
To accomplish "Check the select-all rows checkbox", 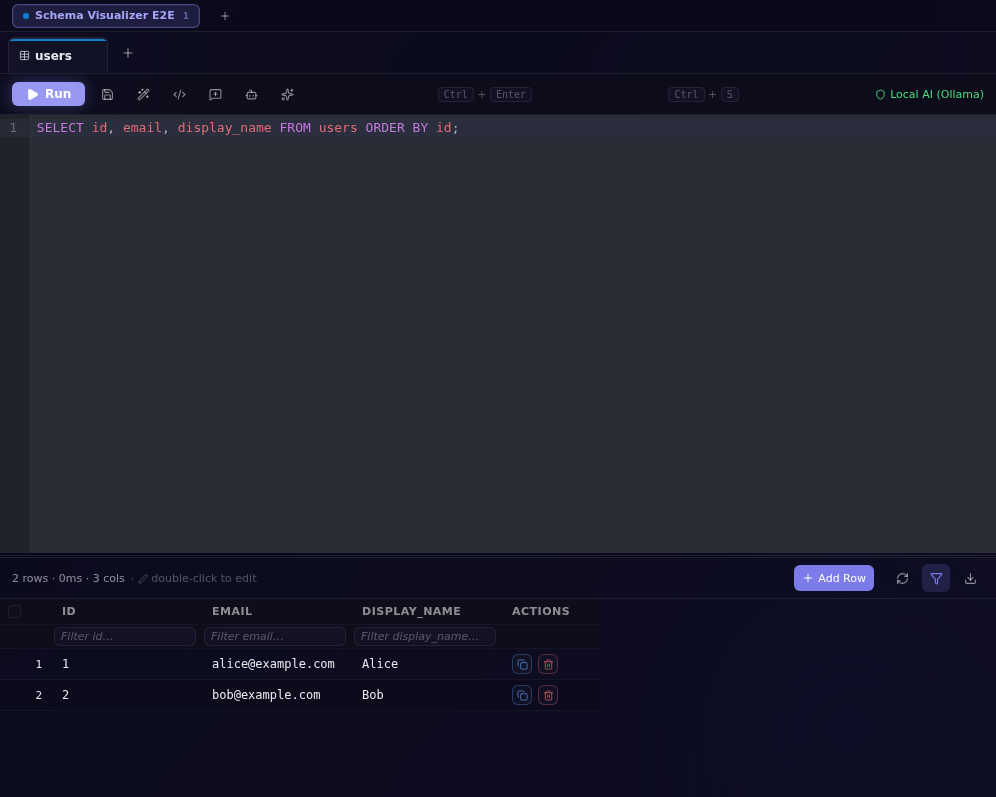I will tap(15, 612).
